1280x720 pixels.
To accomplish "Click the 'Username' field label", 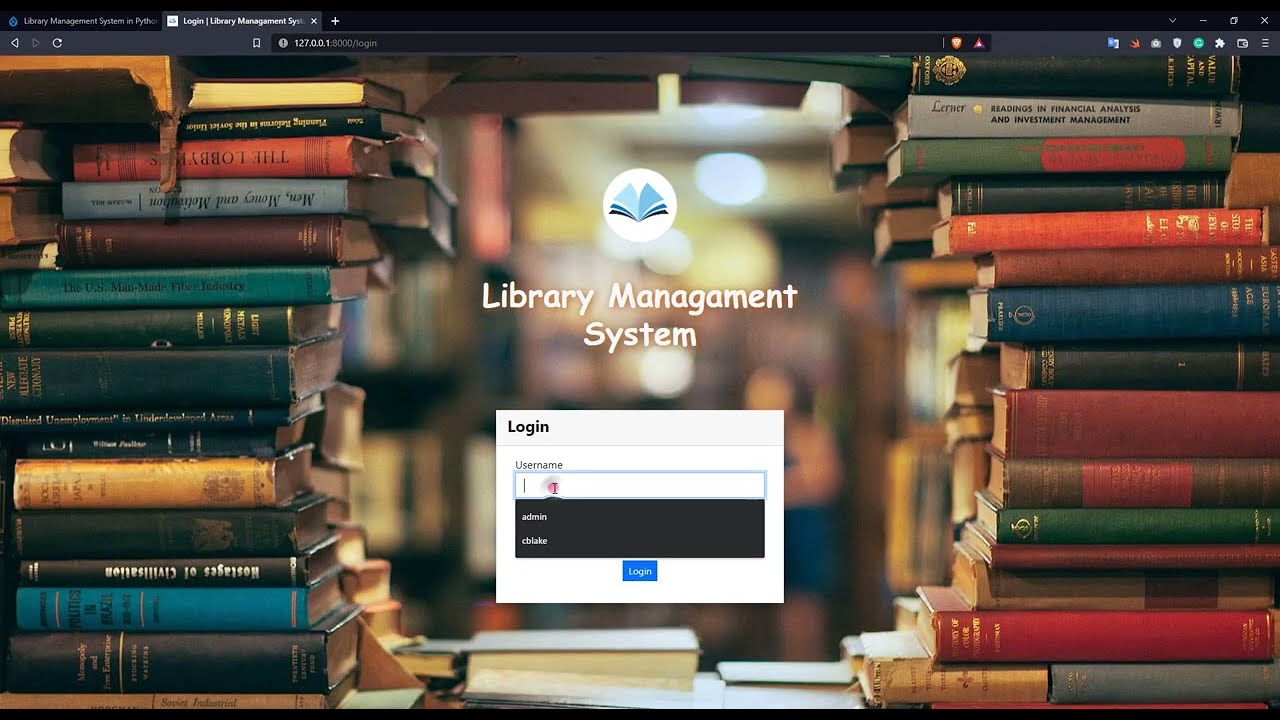I will (x=539, y=465).
